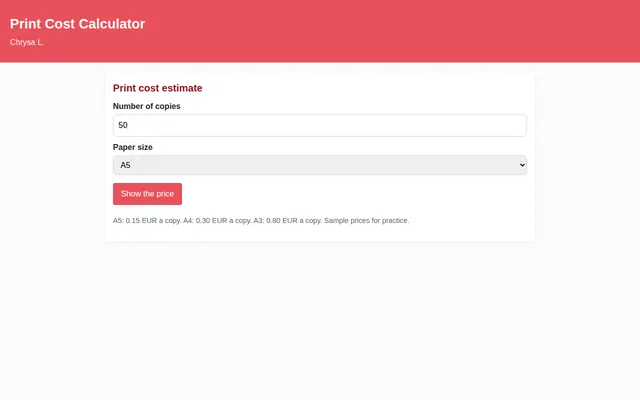Click the Show the price button
The width and height of the screenshot is (640, 400).
coord(147,194)
